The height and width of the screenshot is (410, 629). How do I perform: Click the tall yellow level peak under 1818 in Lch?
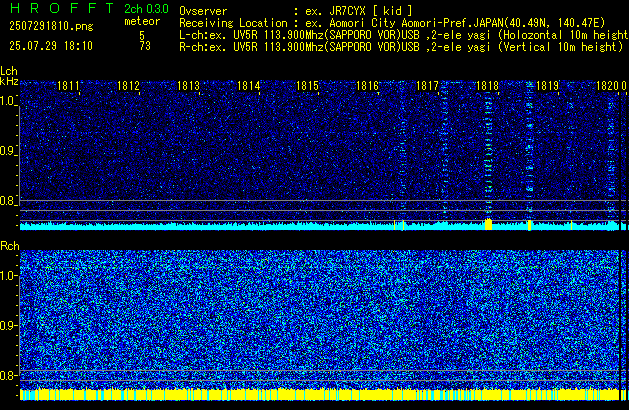pyautogui.click(x=488, y=224)
